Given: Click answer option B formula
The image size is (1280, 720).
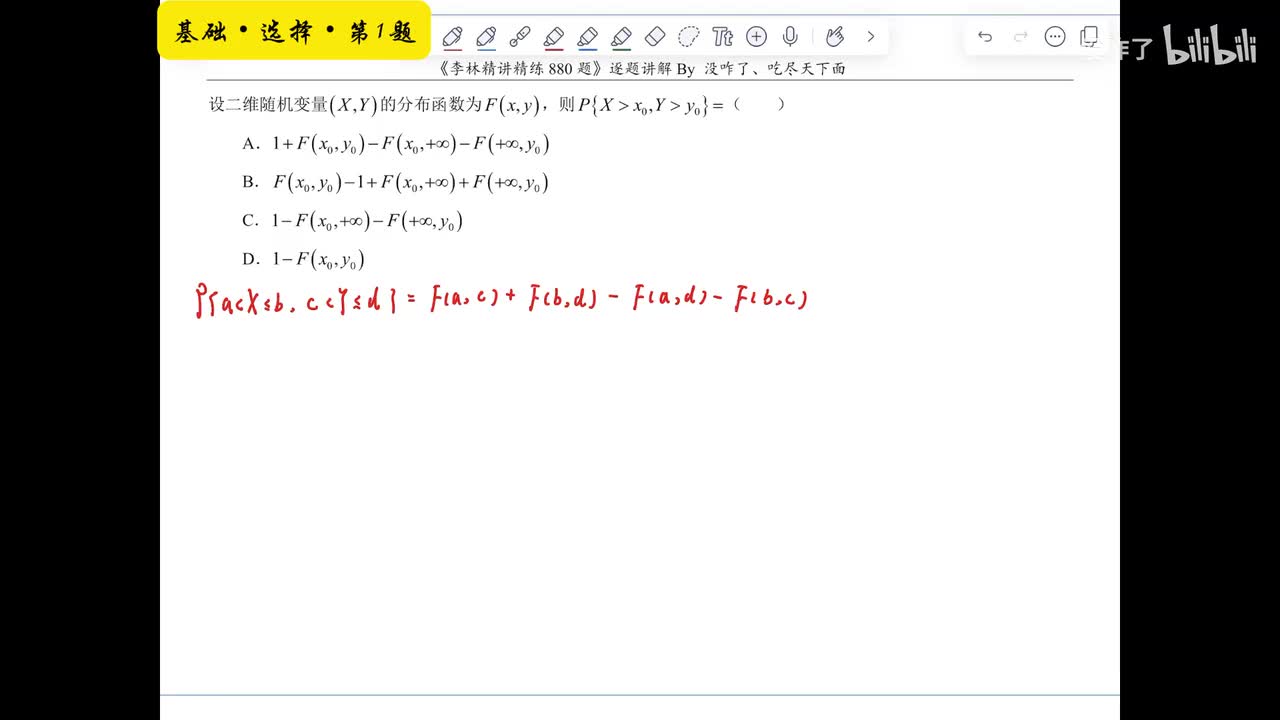Looking at the screenshot, I should click(x=411, y=183).
